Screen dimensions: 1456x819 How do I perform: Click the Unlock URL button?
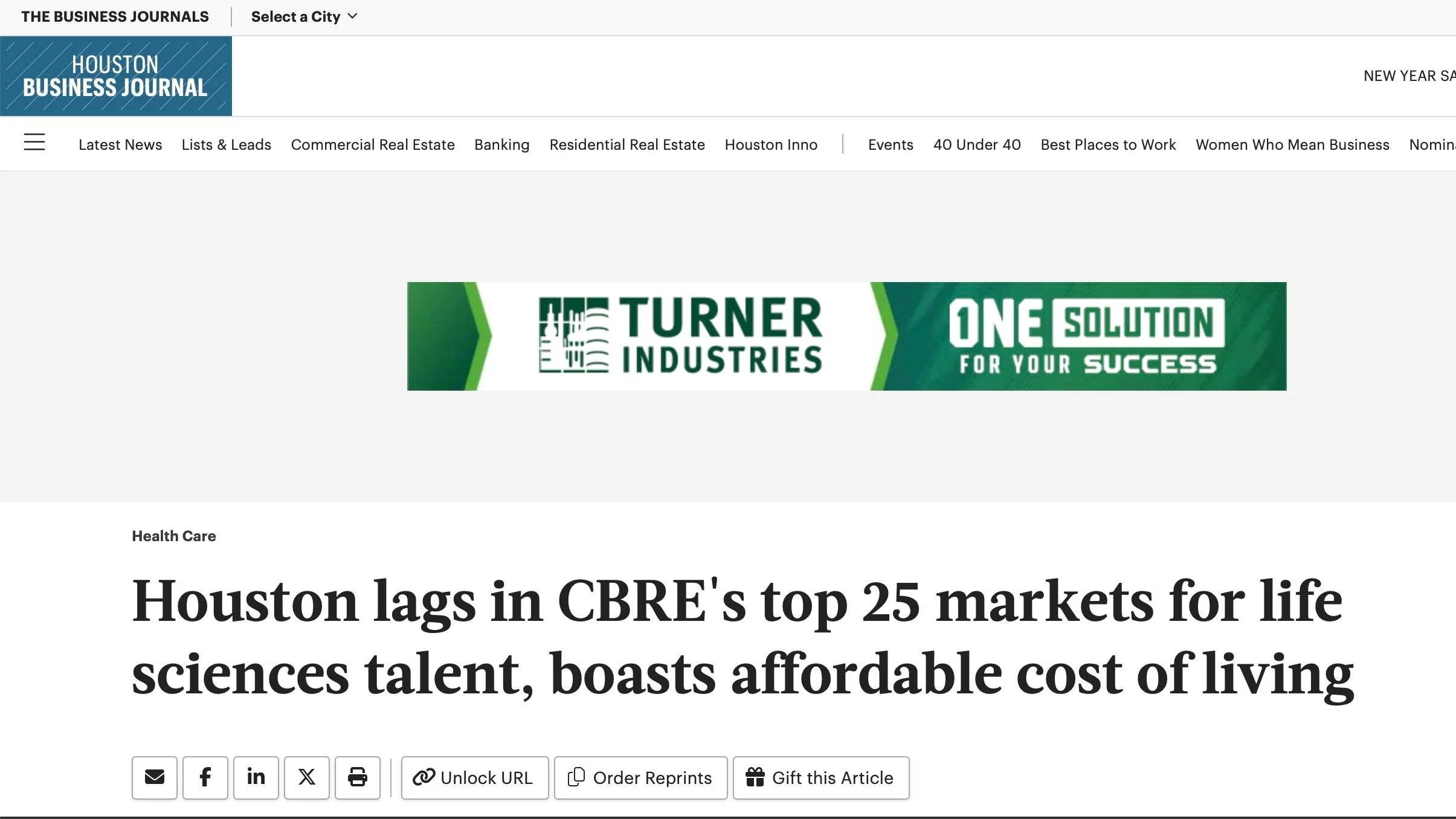tap(475, 777)
